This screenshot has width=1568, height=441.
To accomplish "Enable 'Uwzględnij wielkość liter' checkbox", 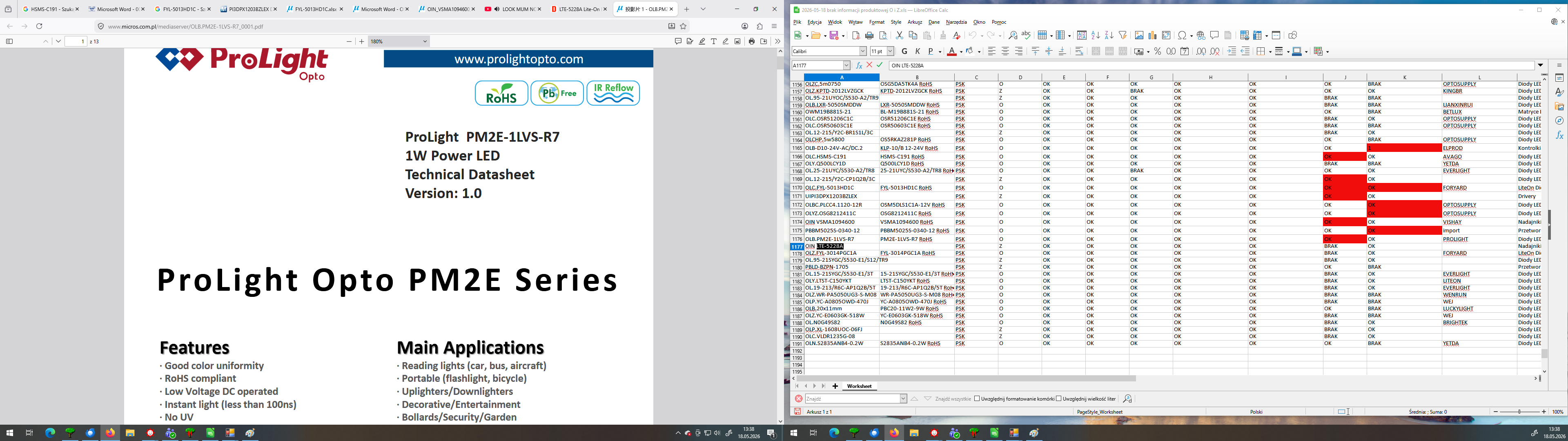I will 1058,399.
